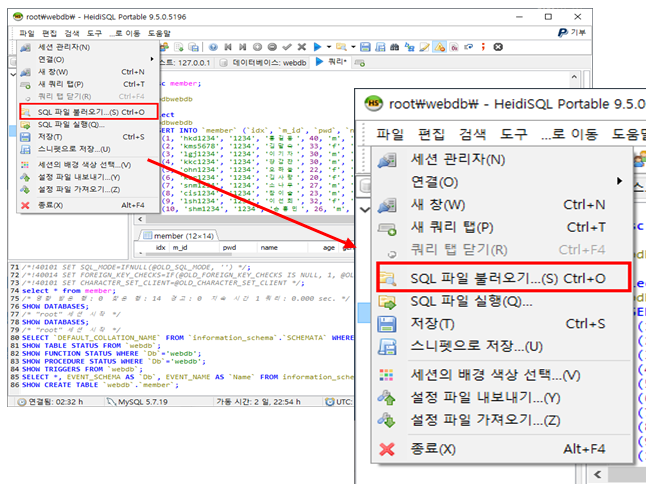Screen dimensions: 657x494
Task: Select 설정 파일 내보내기(Y) in enlarged menu
Action: pyautogui.click(x=503, y=398)
